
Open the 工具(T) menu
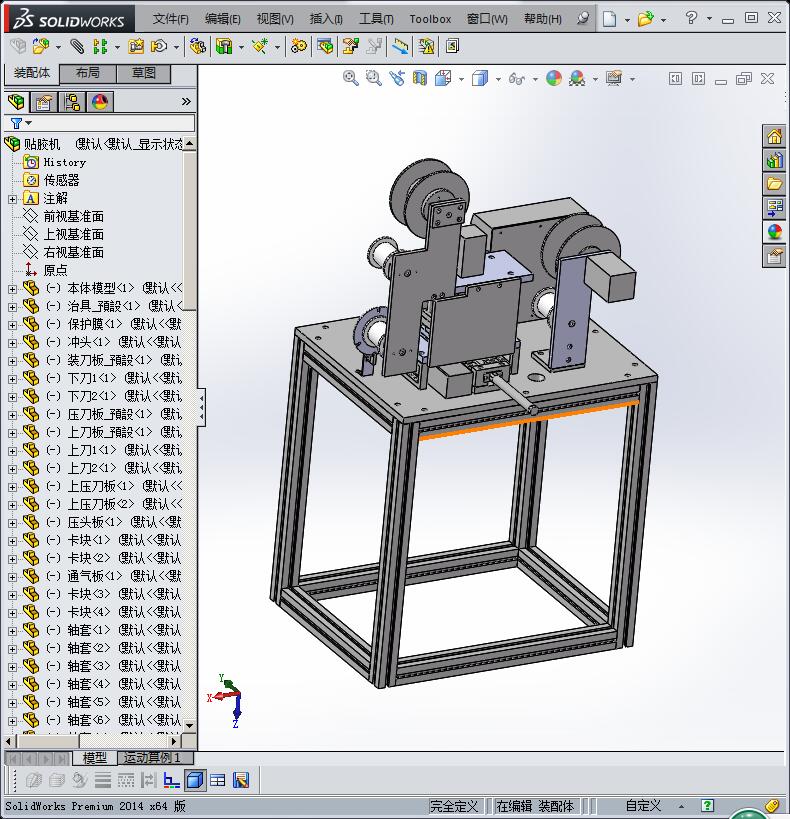coord(376,19)
